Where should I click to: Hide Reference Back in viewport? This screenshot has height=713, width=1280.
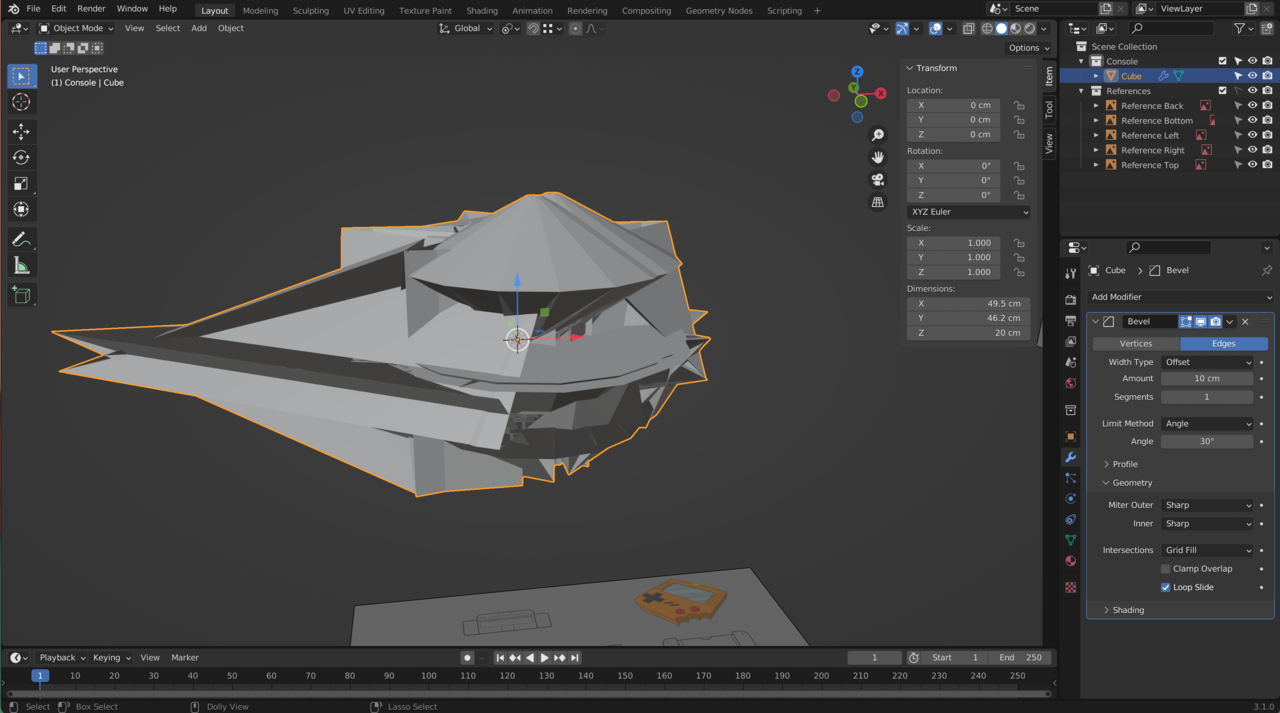(x=1252, y=106)
